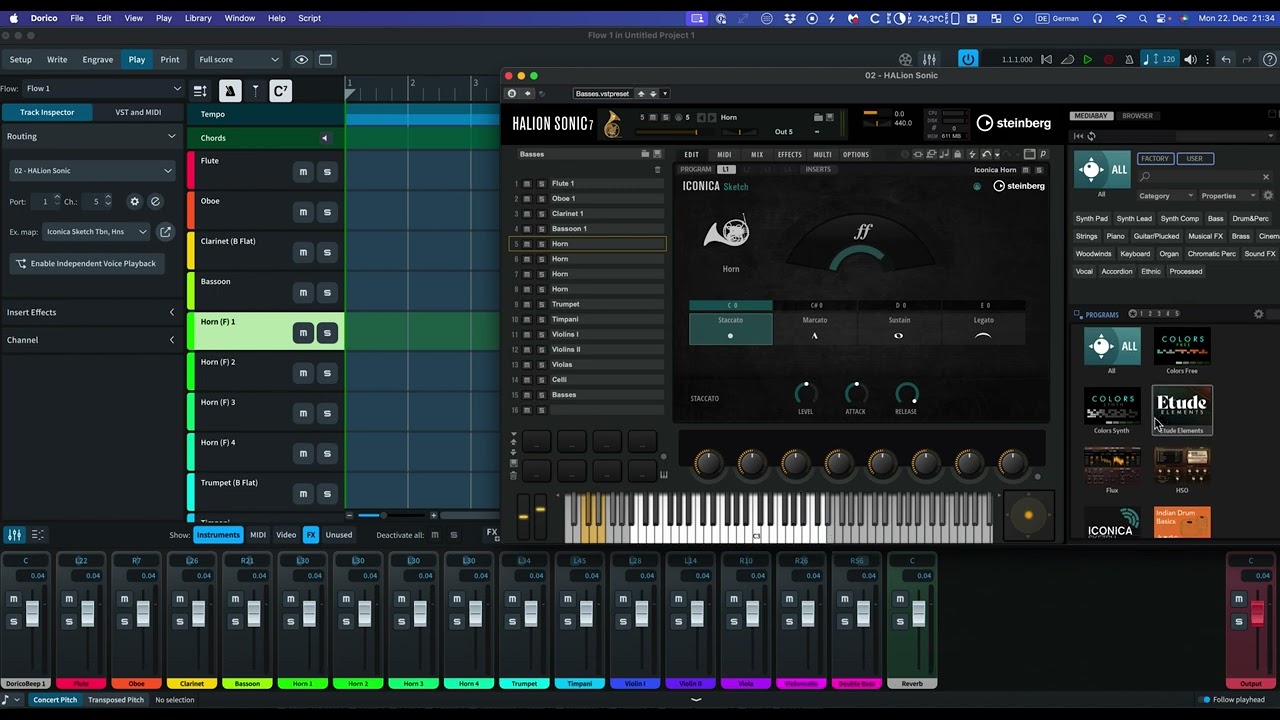Click the mixer view icon at bottom left
Image resolution: width=1280 pixels, height=720 pixels.
(14, 535)
